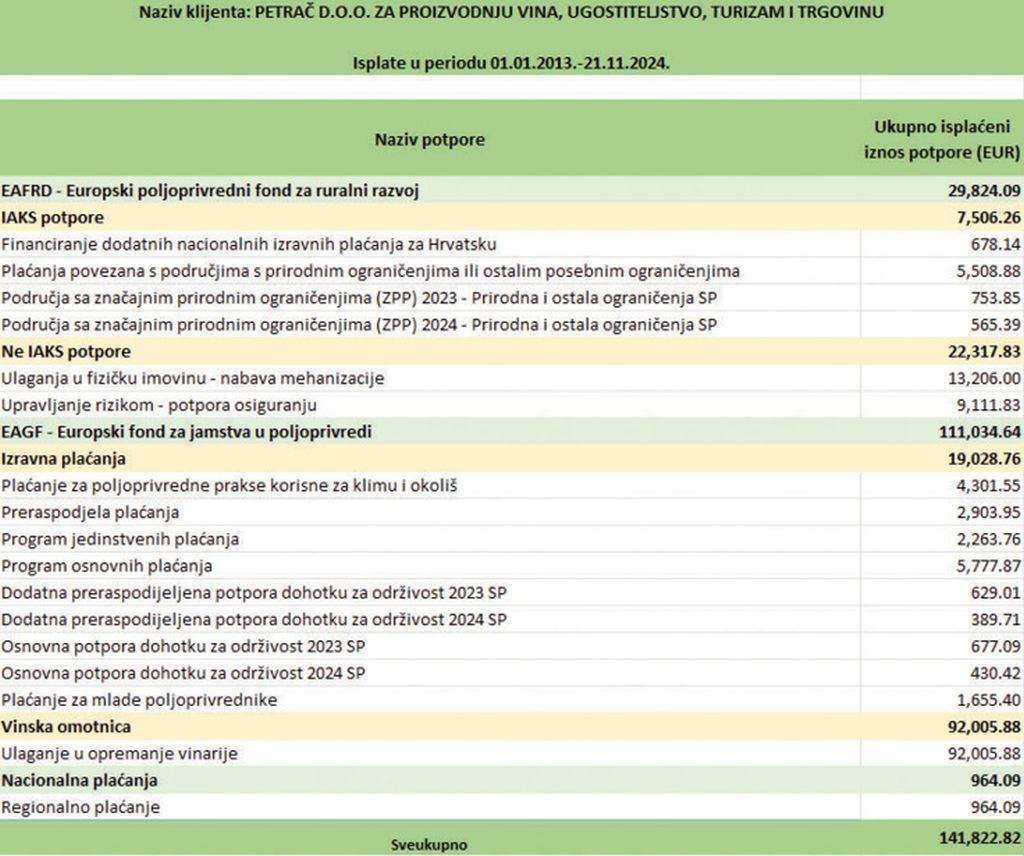This screenshot has height=856, width=1024.
Task: Click the 'IAKS potpore' label with 7,506.26 subtotal
Action: click(x=53, y=217)
